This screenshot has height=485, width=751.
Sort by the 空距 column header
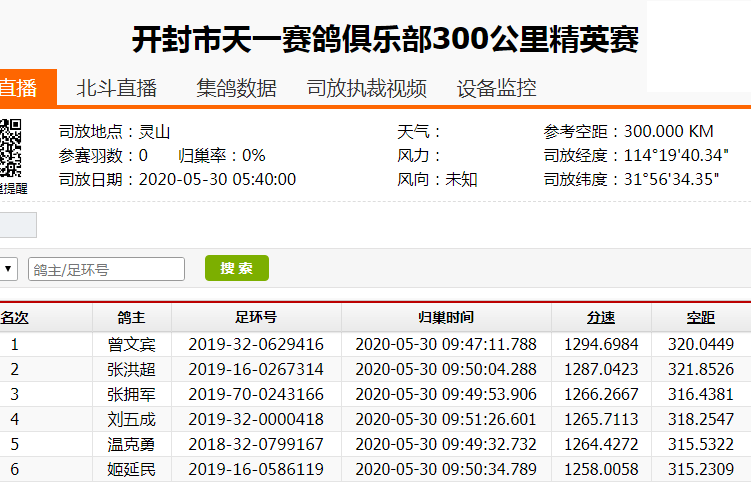701,318
